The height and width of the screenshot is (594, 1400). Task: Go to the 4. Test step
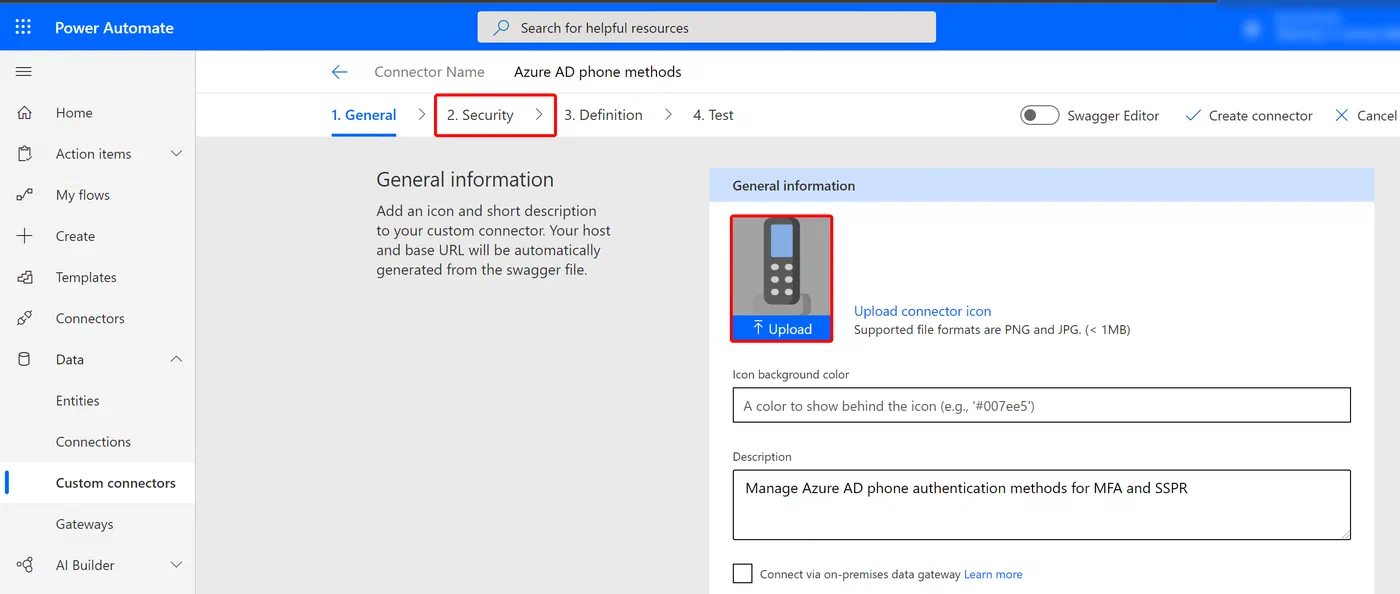pyautogui.click(x=713, y=115)
